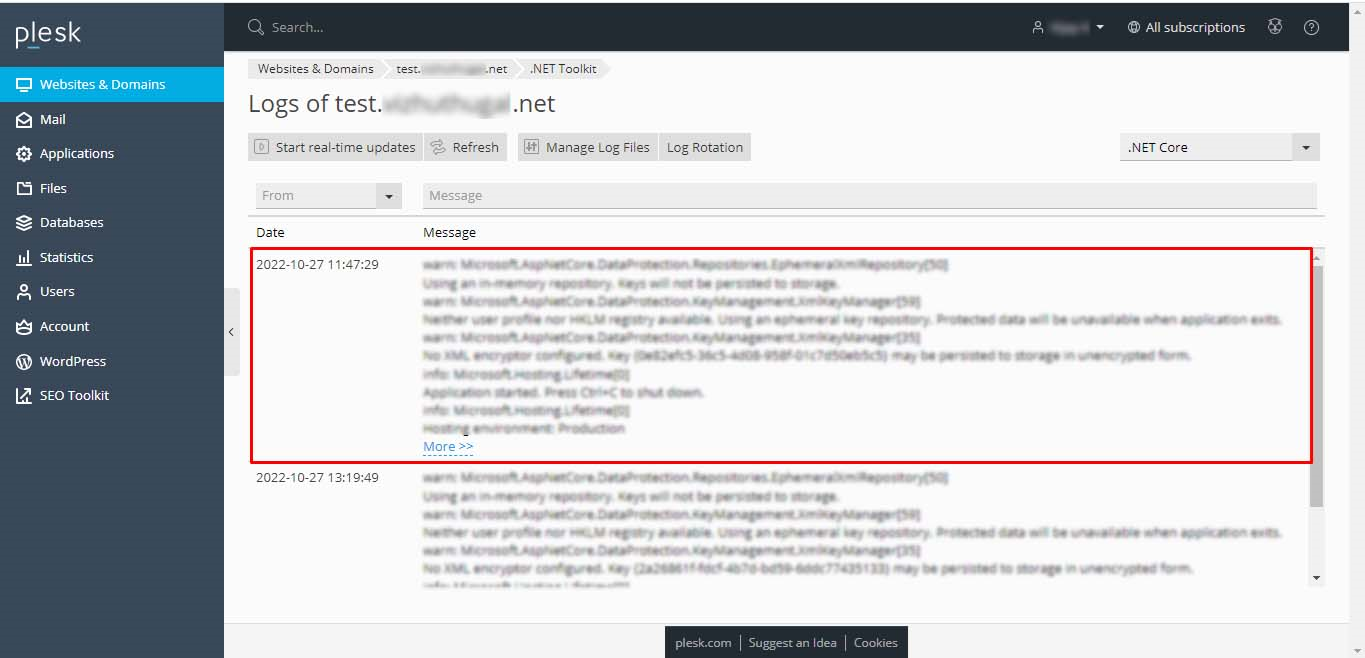The width and height of the screenshot is (1365, 658).
Task: Open the help question mark icon
Action: point(1312,27)
